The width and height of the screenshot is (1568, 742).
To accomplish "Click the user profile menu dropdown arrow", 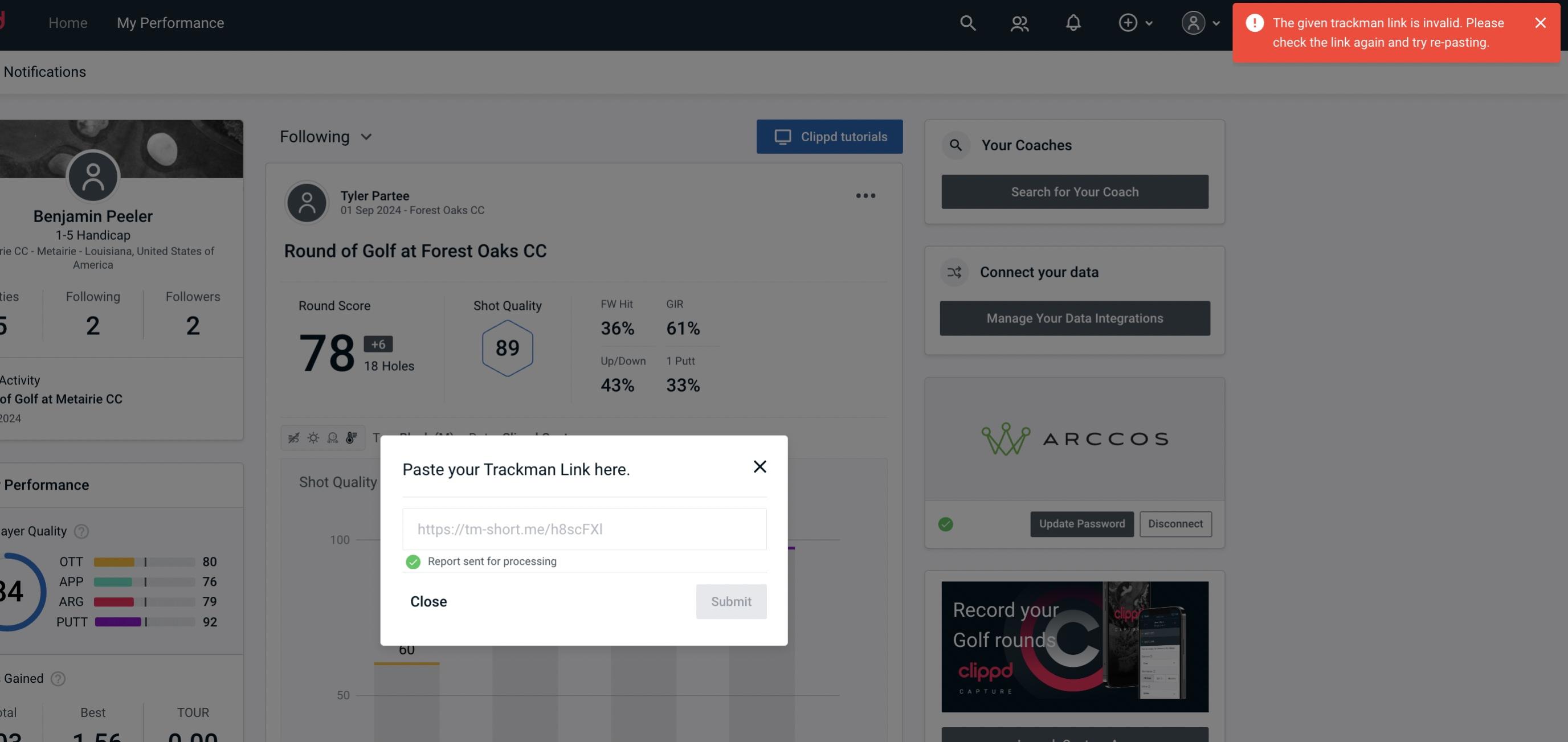I will (x=1217, y=23).
